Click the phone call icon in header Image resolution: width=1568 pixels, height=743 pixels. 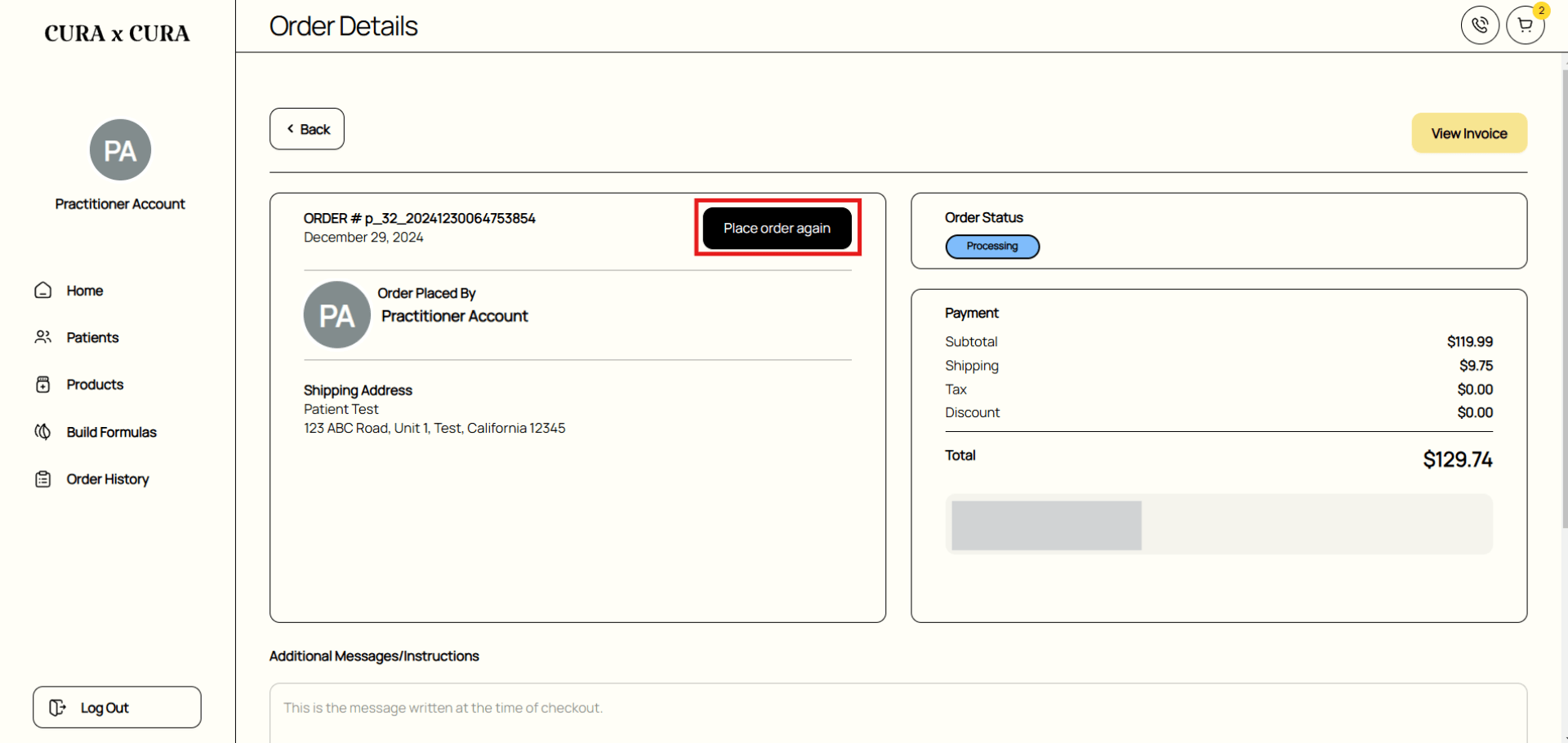1480,25
